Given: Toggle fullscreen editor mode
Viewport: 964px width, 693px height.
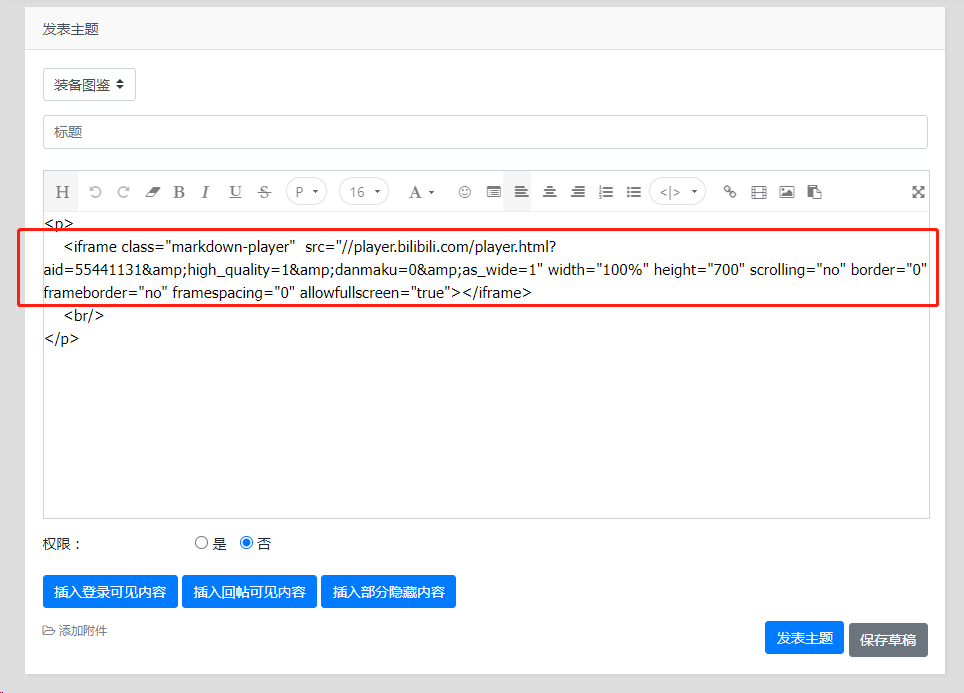Looking at the screenshot, I should pos(918,192).
